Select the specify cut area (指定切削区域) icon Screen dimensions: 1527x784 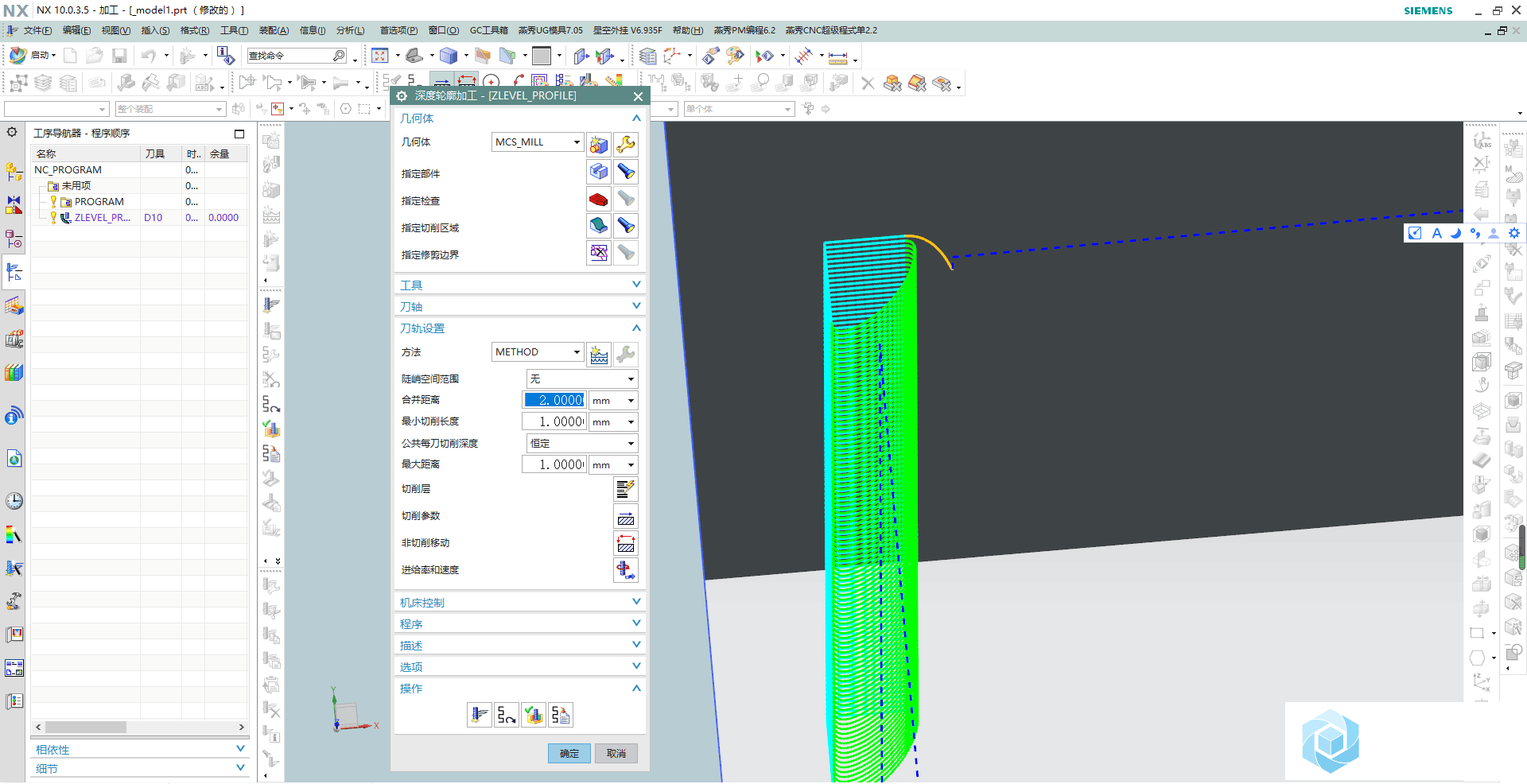599,226
